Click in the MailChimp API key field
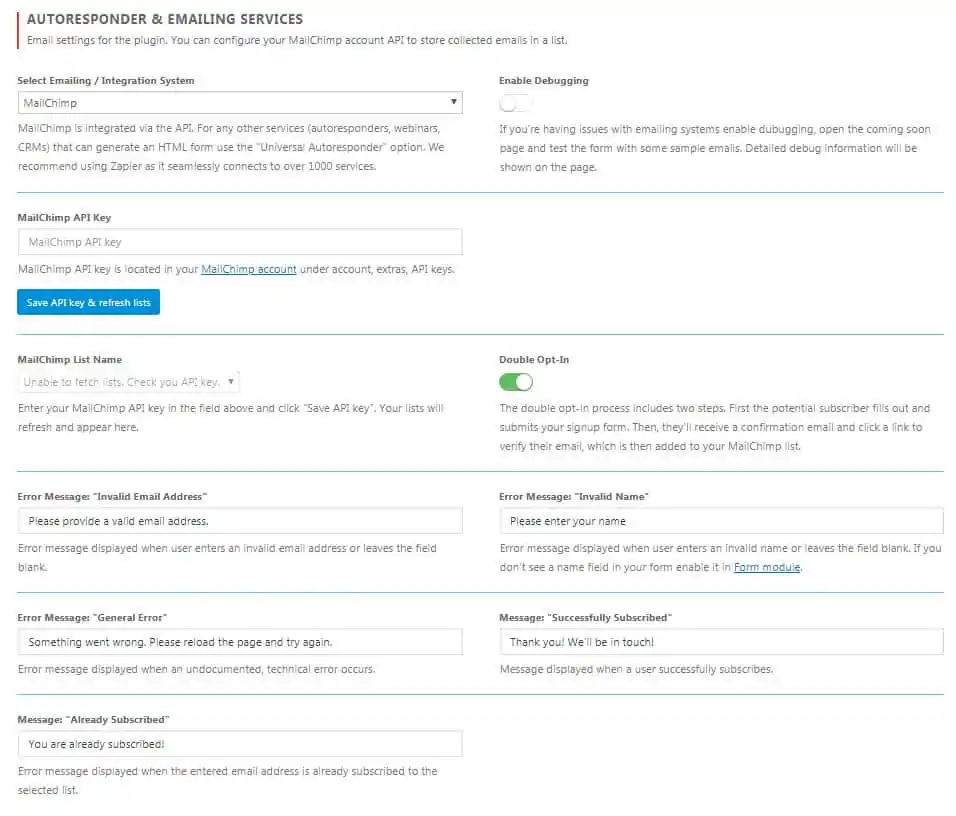The height and width of the screenshot is (816, 956). (240, 241)
